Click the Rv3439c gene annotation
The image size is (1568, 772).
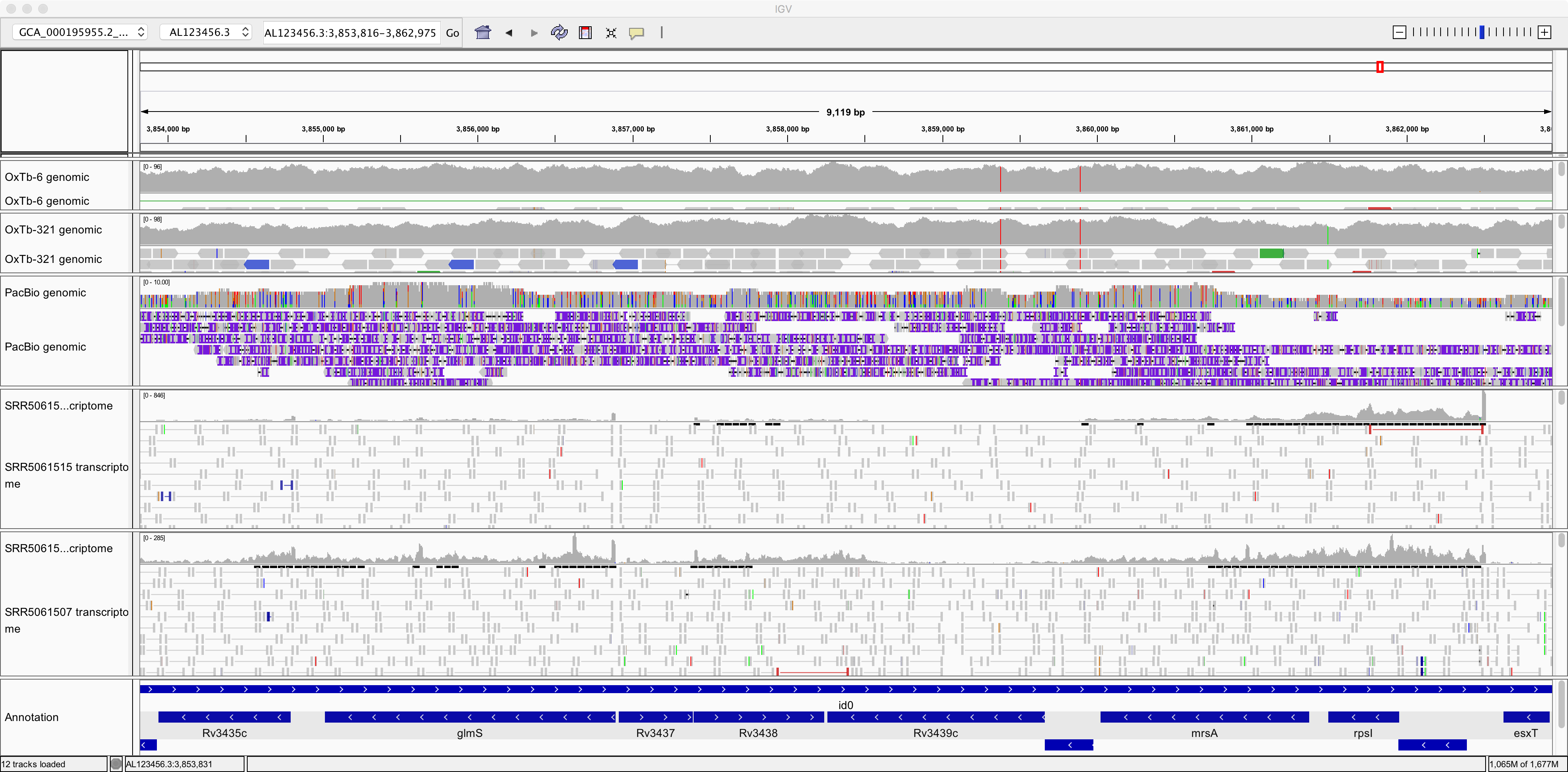tap(935, 717)
